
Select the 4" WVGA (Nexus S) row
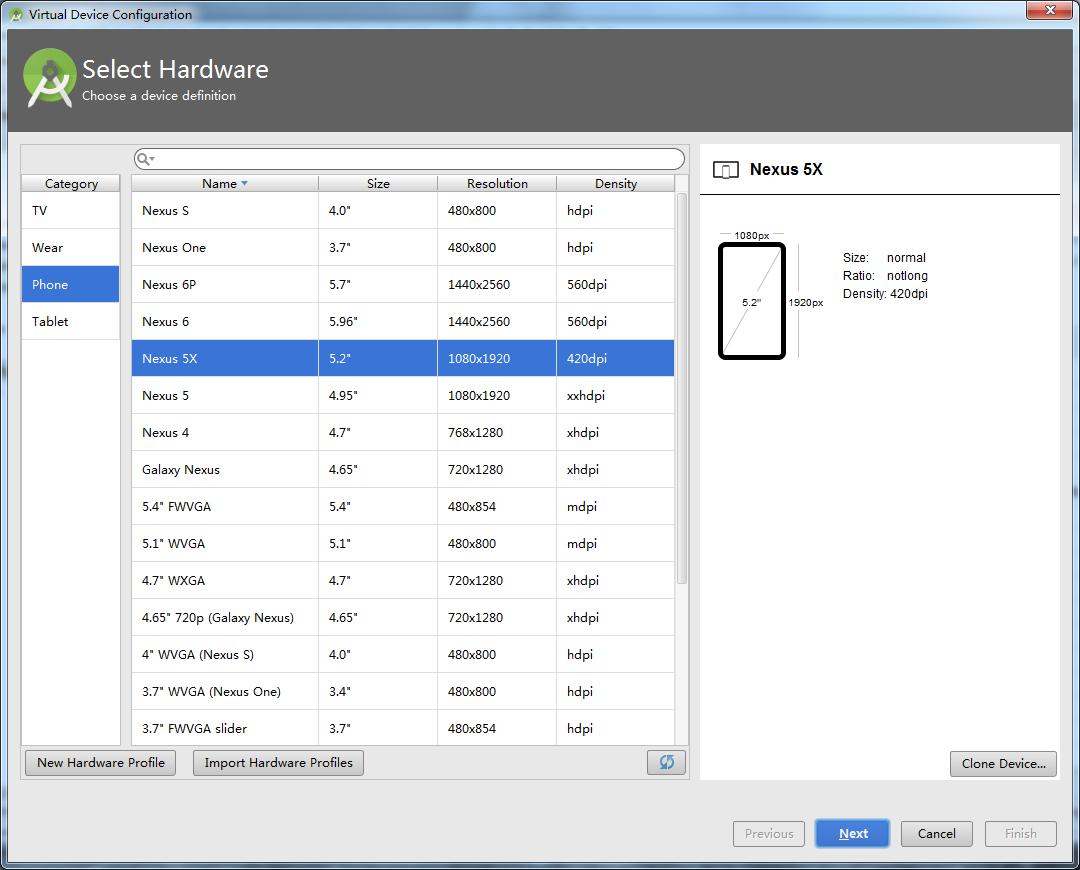point(403,654)
